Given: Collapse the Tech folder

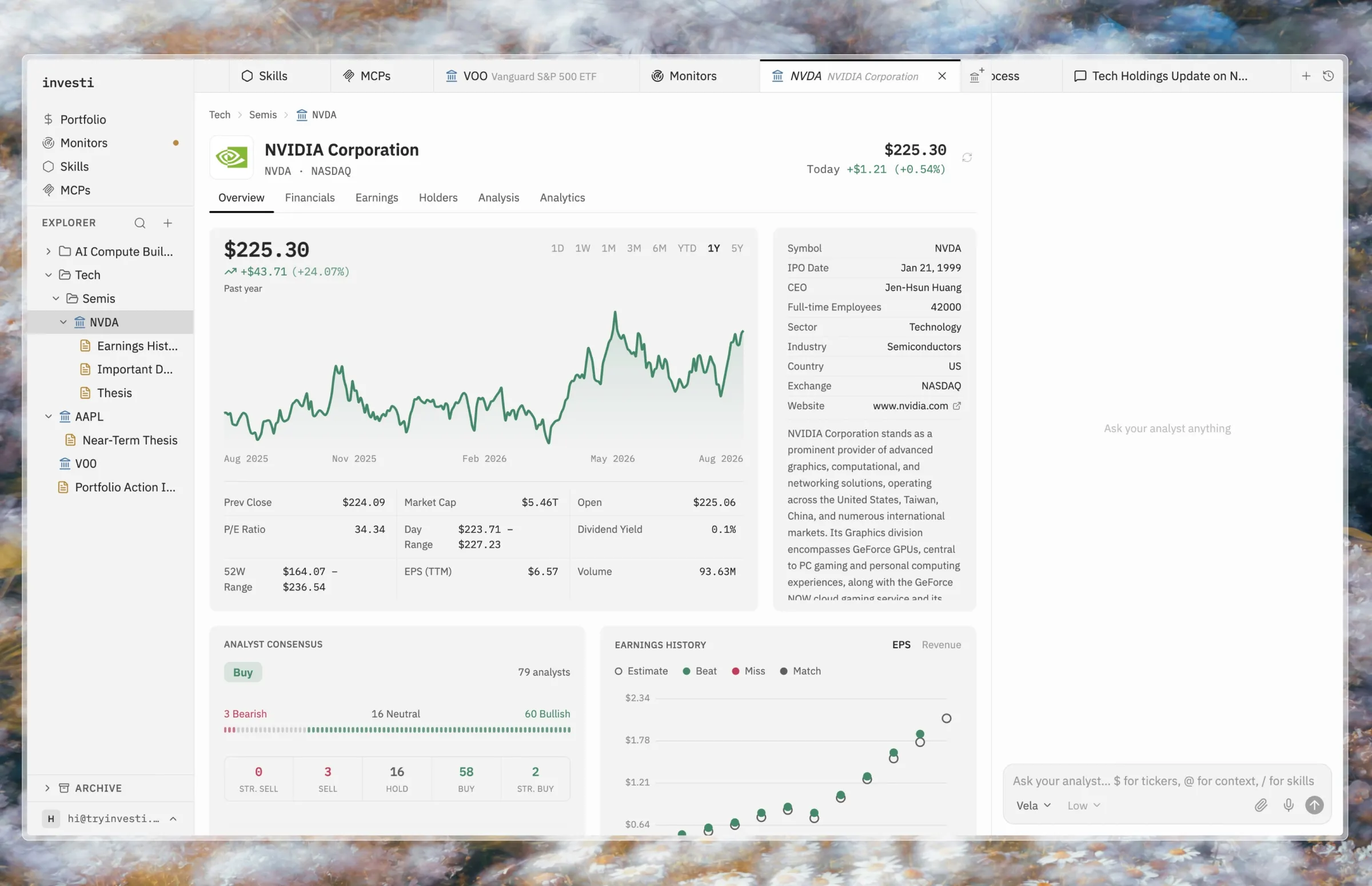Looking at the screenshot, I should (x=49, y=275).
